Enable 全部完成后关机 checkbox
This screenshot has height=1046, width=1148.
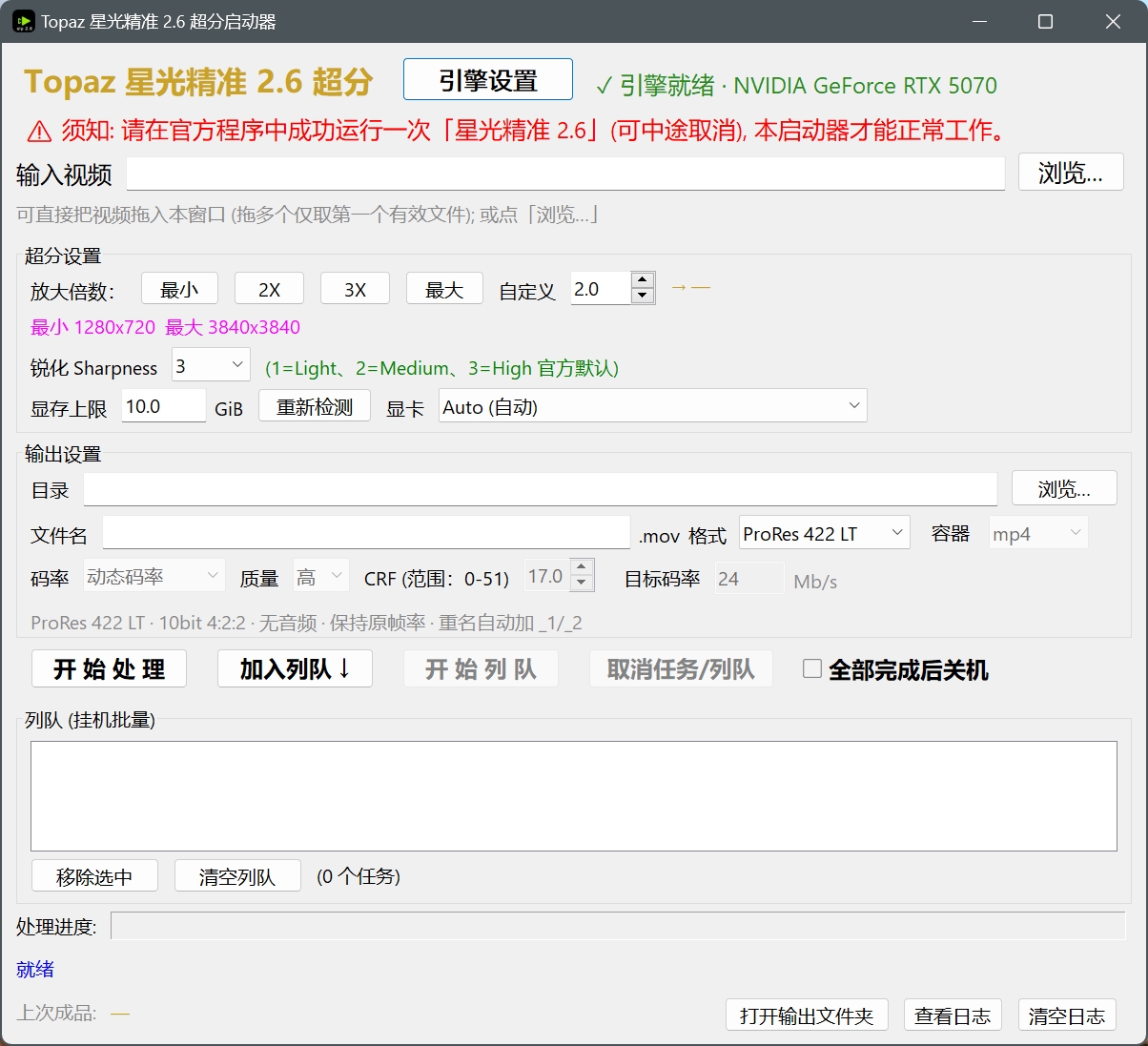pyautogui.click(x=812, y=668)
